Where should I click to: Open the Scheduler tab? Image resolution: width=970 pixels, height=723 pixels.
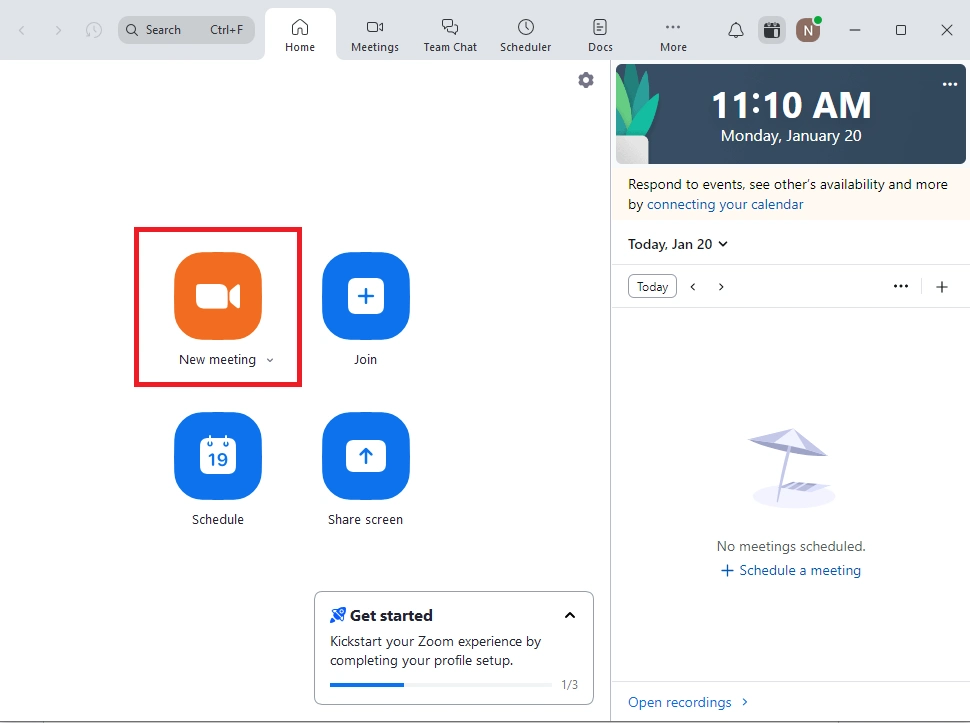525,34
